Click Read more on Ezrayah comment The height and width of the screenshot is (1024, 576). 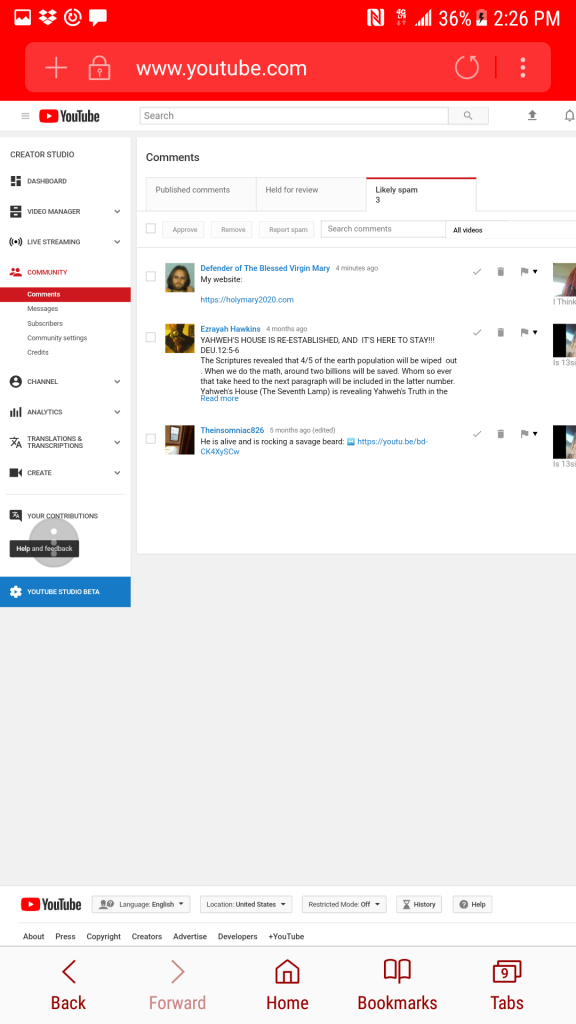(x=219, y=398)
